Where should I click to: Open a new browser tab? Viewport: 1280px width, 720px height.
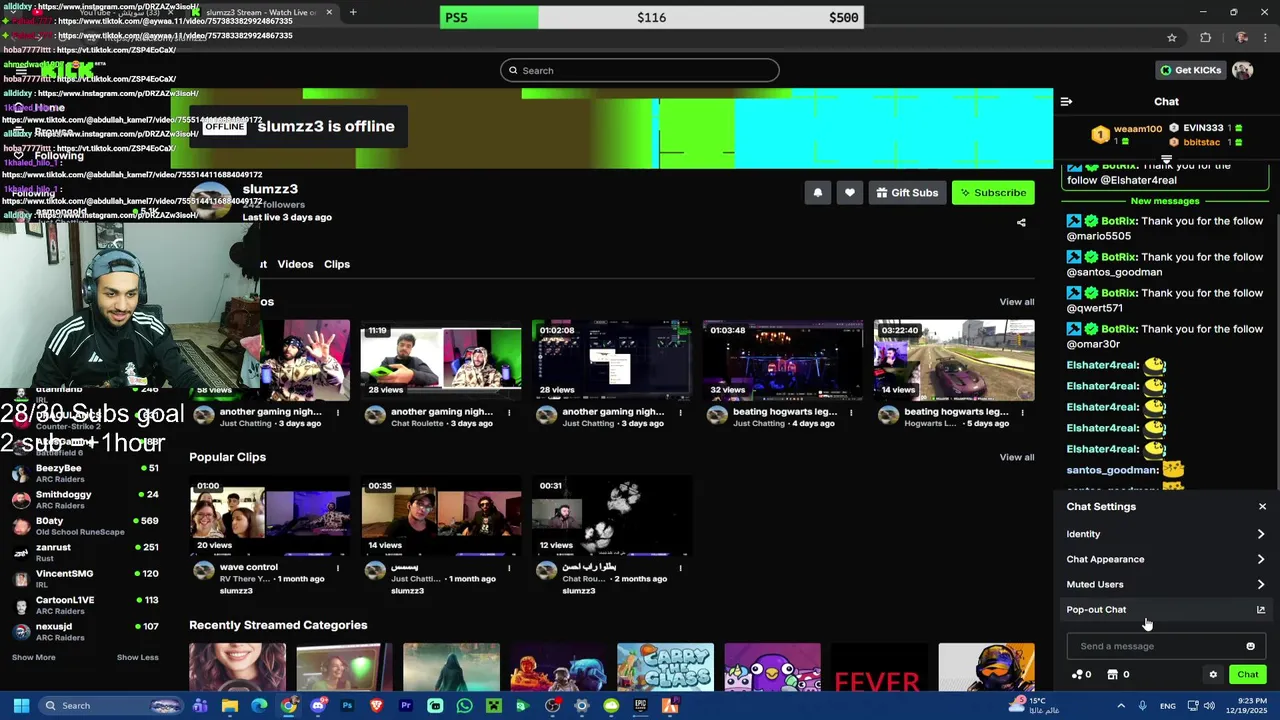[353, 12]
